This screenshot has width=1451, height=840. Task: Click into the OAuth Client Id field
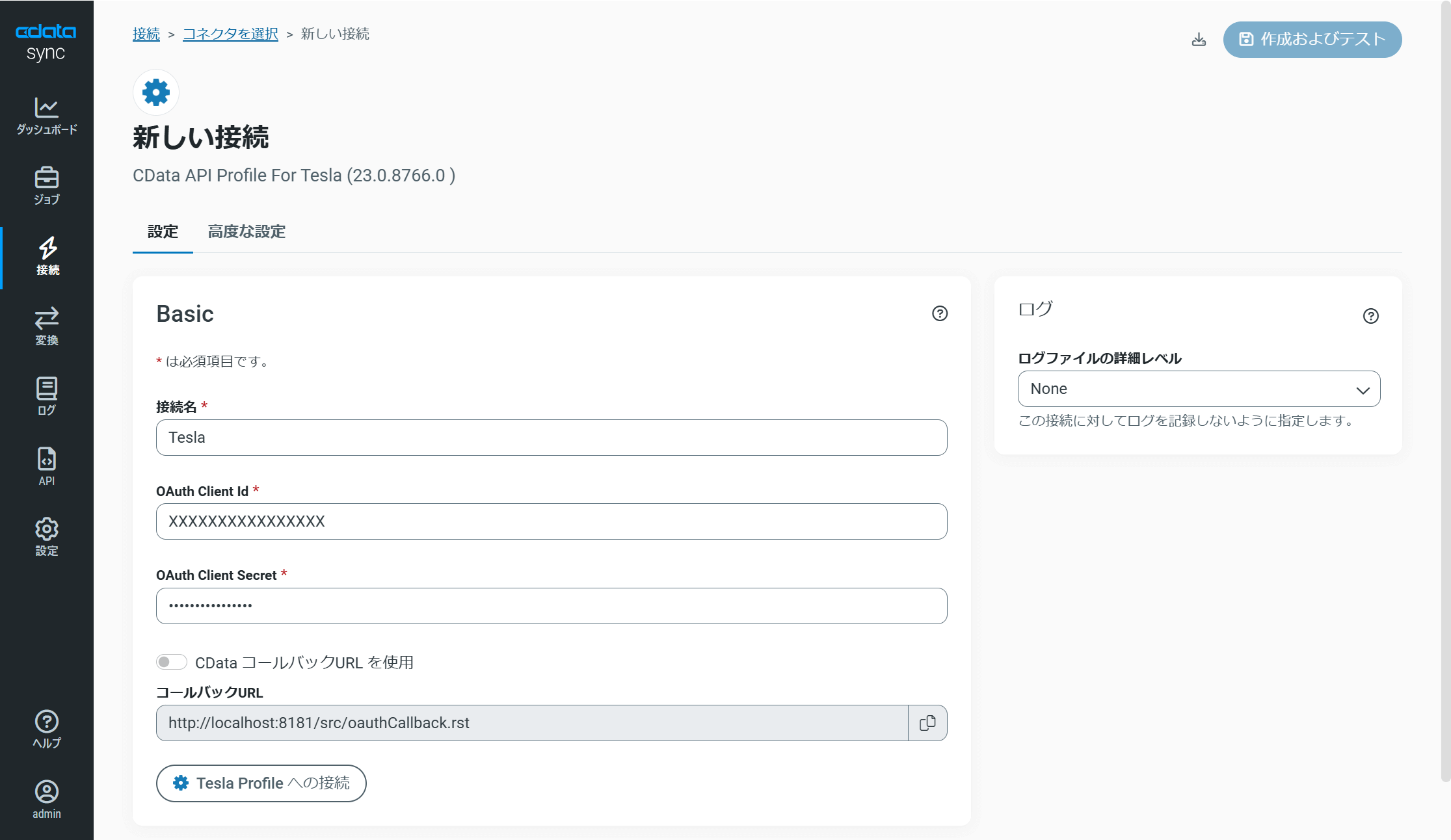(551, 521)
